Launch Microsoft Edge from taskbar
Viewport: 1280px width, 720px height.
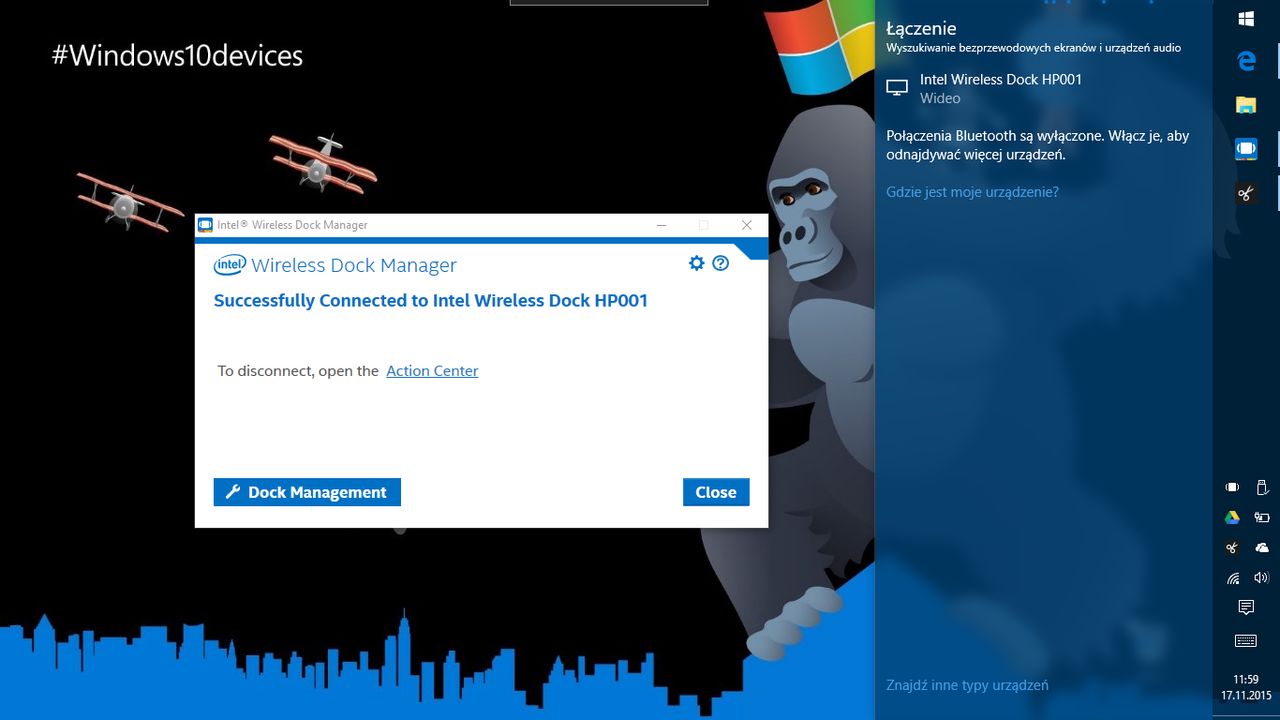point(1246,62)
